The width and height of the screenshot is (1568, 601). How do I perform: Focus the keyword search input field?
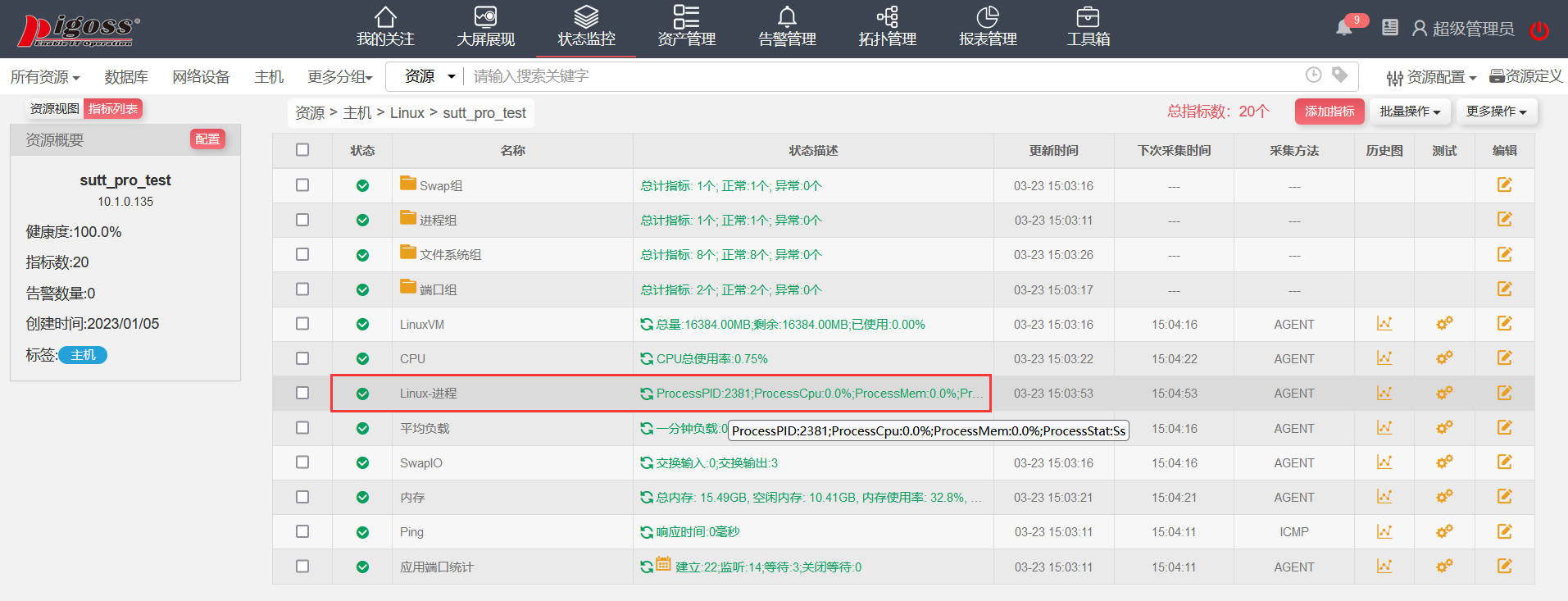[x=881, y=76]
